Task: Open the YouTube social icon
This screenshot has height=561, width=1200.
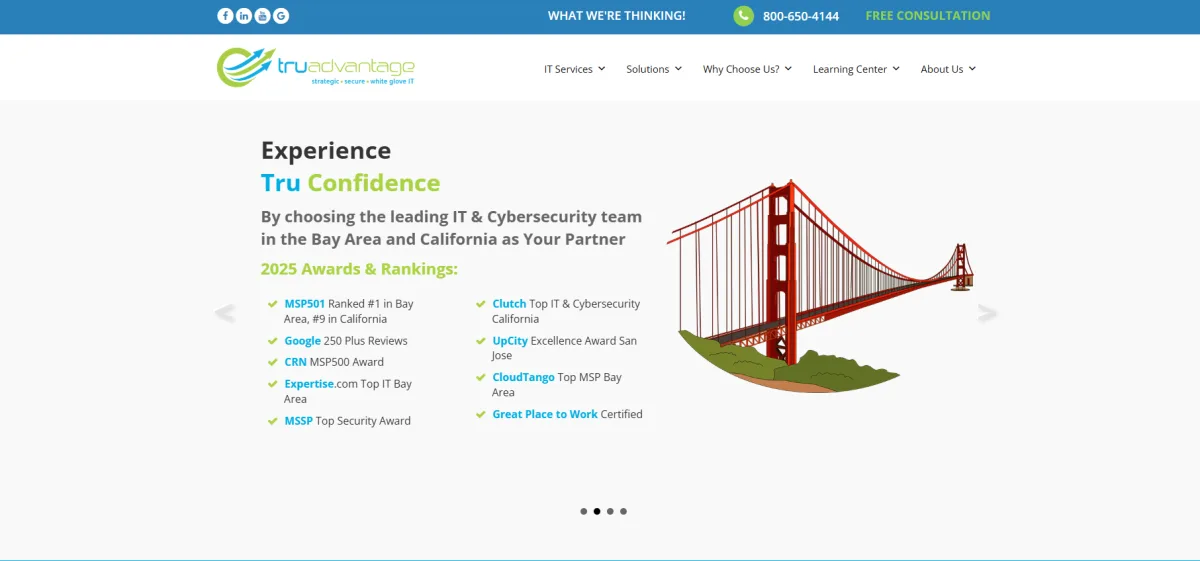Action: point(262,16)
